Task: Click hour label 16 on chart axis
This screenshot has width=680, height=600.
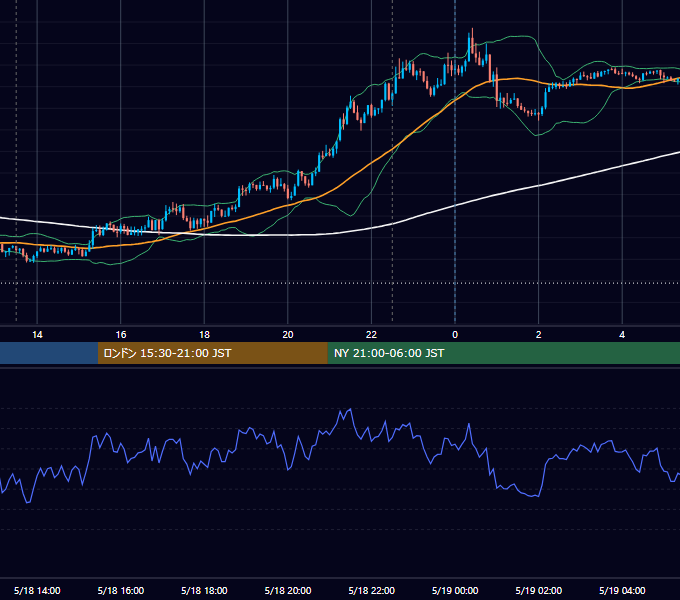Action: (121, 335)
